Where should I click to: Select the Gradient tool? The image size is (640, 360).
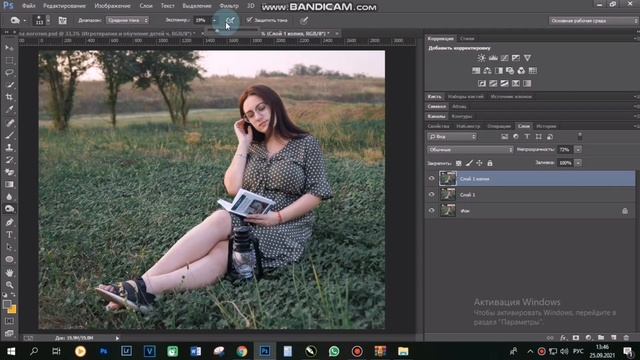point(9,184)
